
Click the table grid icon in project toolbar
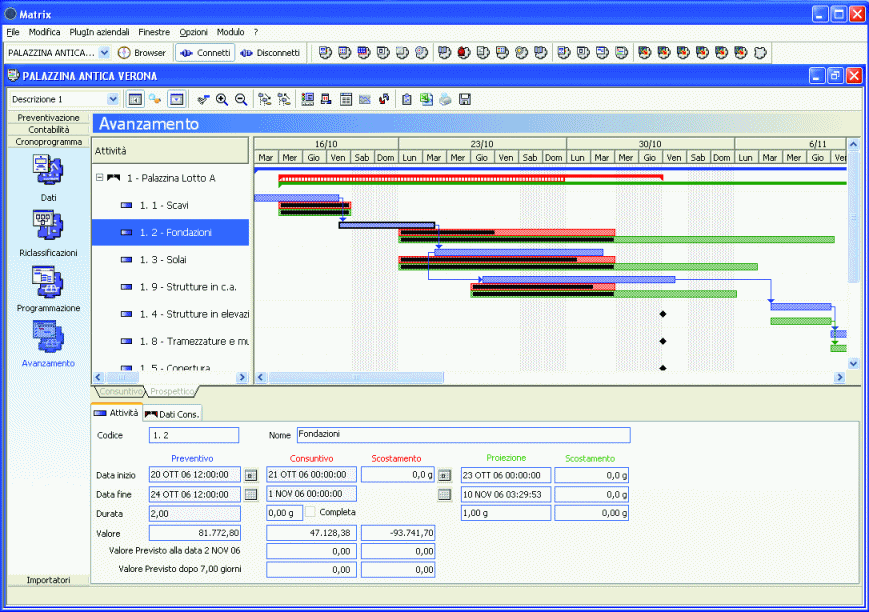346,99
